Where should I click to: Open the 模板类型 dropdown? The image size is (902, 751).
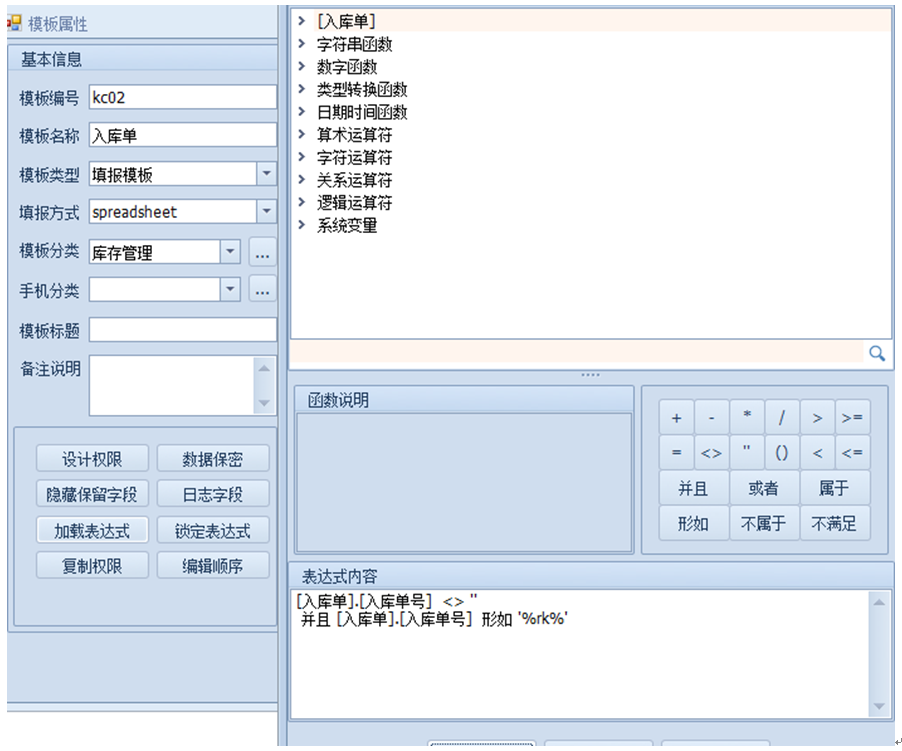point(266,174)
